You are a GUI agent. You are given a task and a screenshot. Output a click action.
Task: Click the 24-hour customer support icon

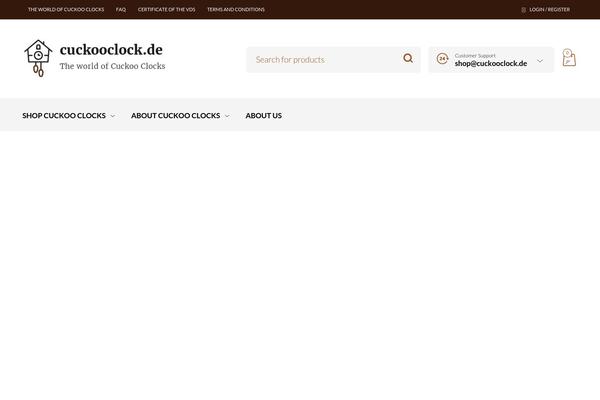click(442, 59)
